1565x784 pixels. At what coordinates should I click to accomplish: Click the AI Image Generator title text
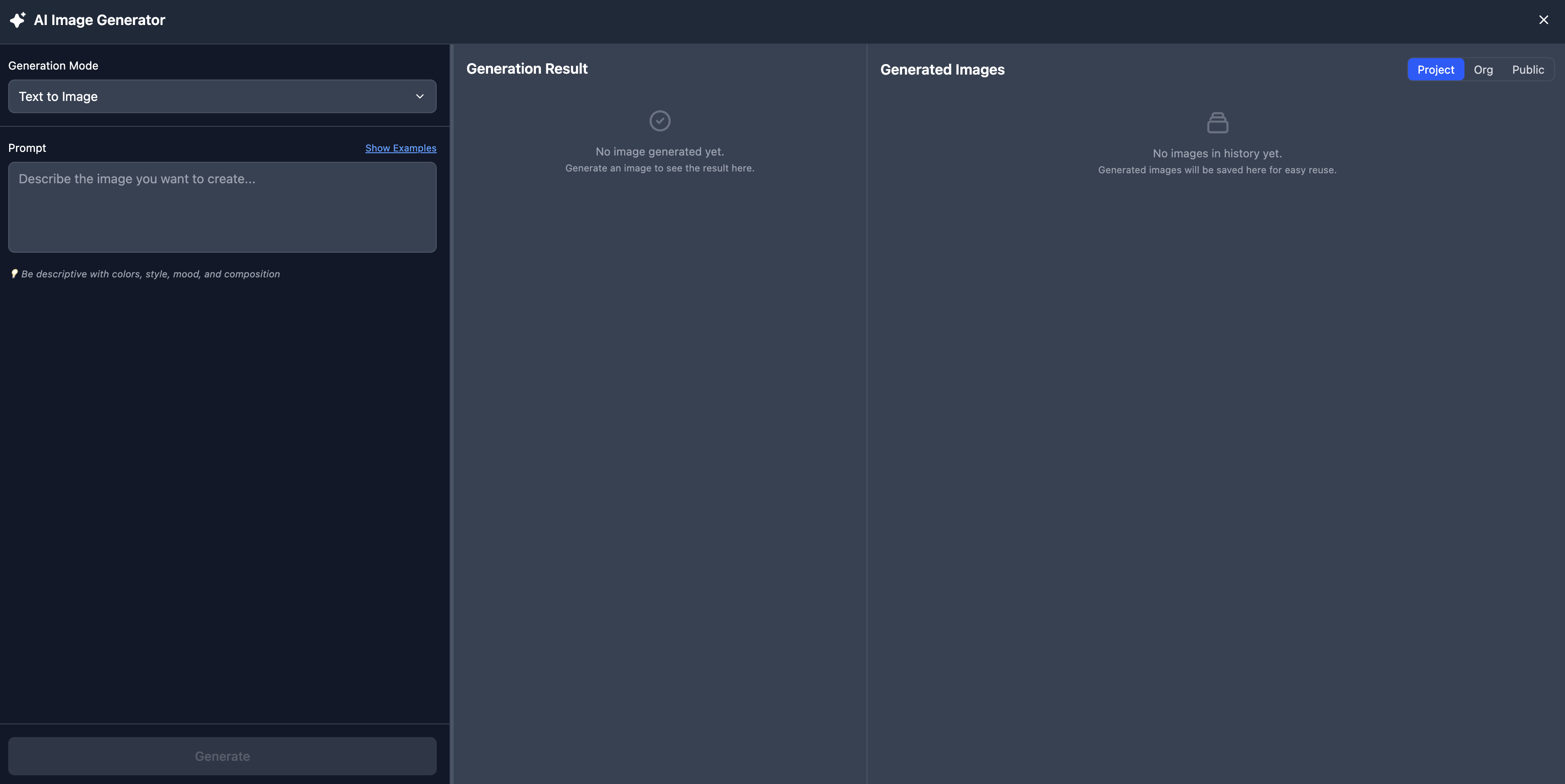tap(100, 20)
